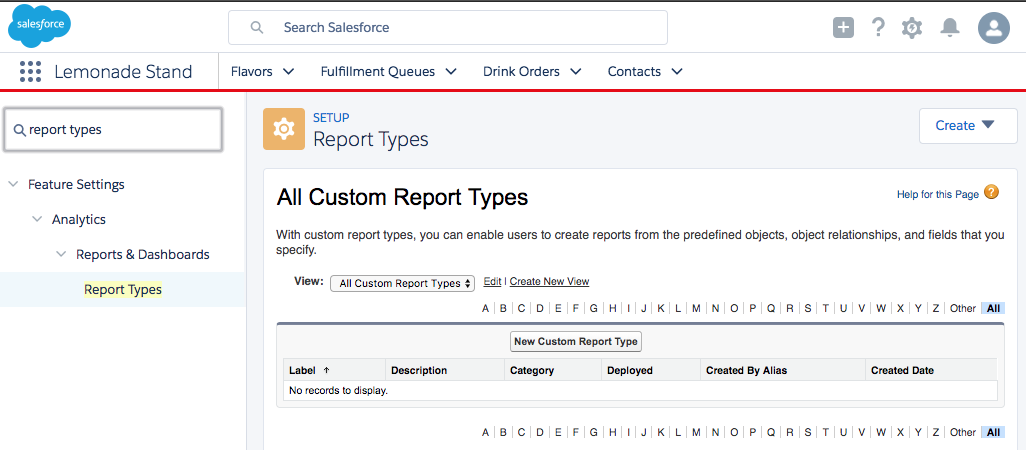Click the New Custom Report Type button

575,342
